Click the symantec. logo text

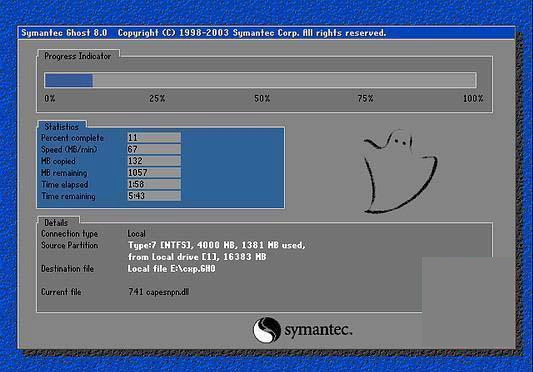(318, 330)
